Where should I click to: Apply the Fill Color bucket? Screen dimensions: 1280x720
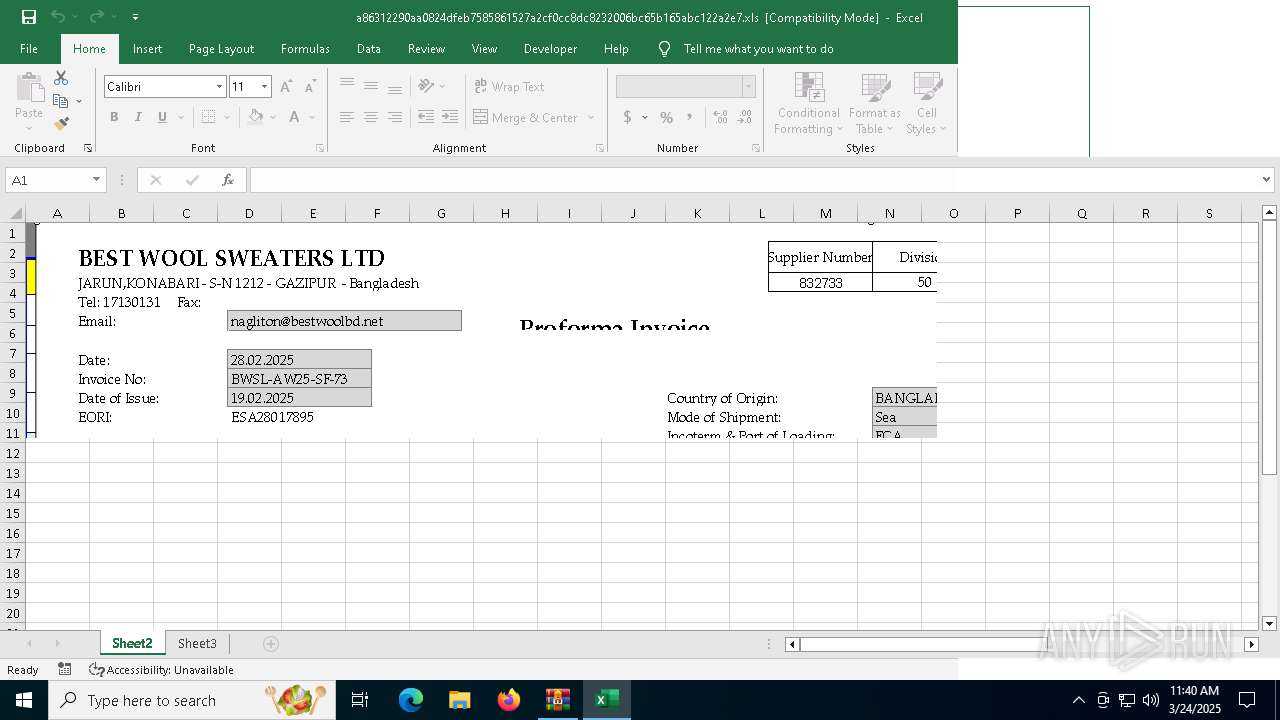click(x=256, y=117)
